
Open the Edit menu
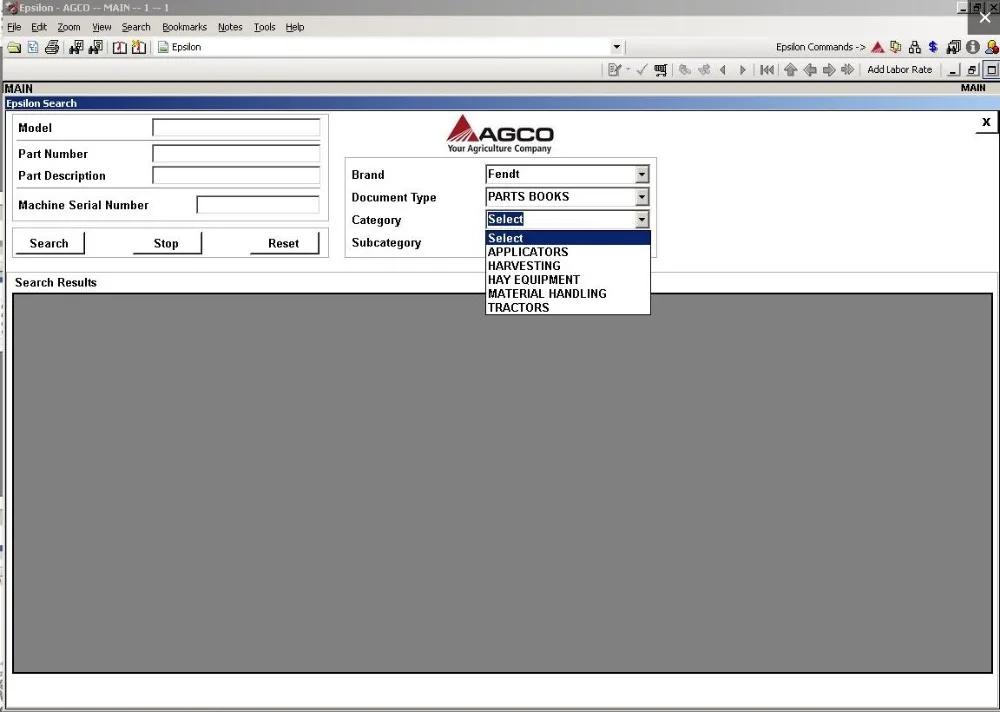(39, 27)
